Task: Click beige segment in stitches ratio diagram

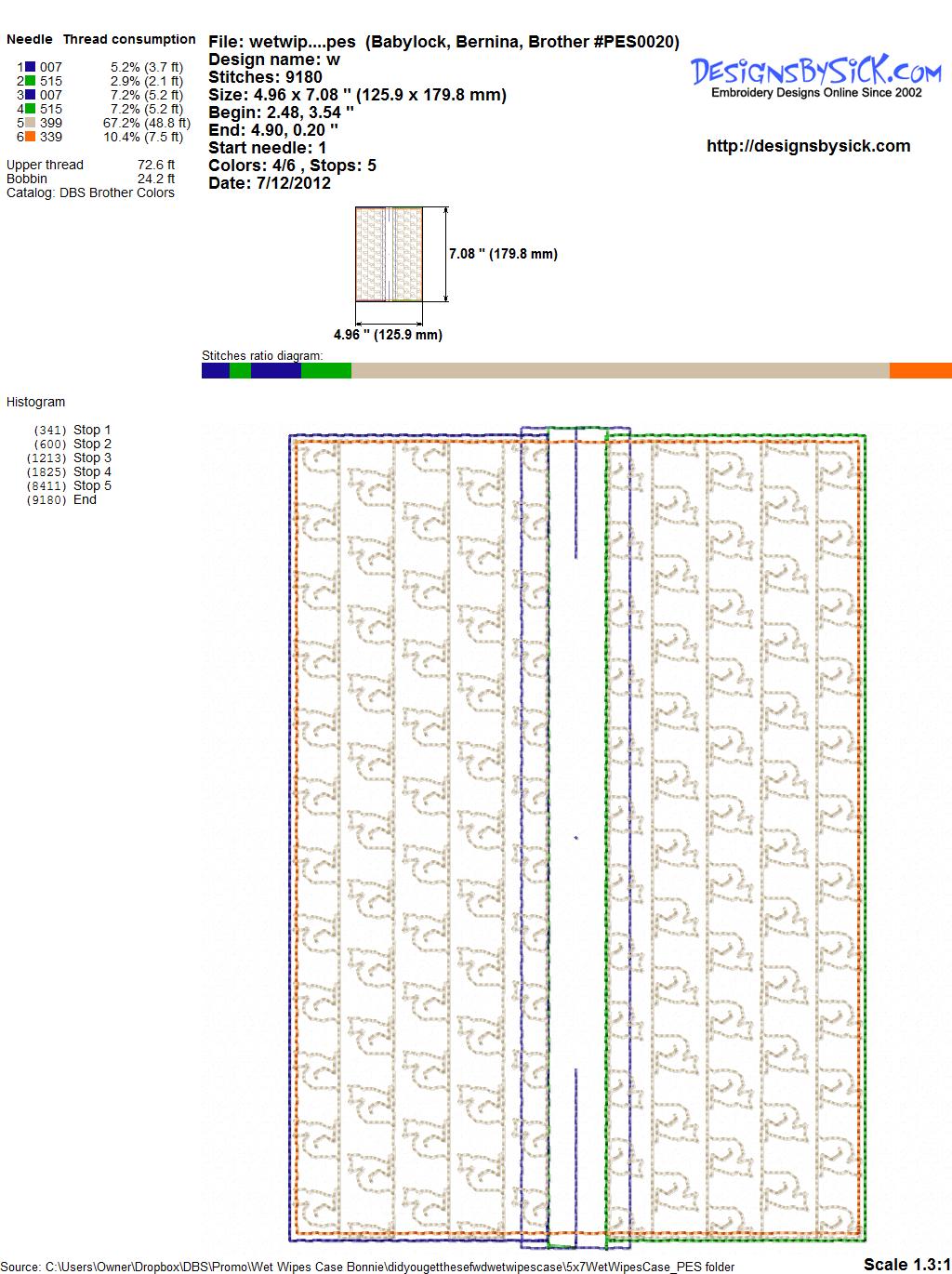Action: pyautogui.click(x=620, y=370)
